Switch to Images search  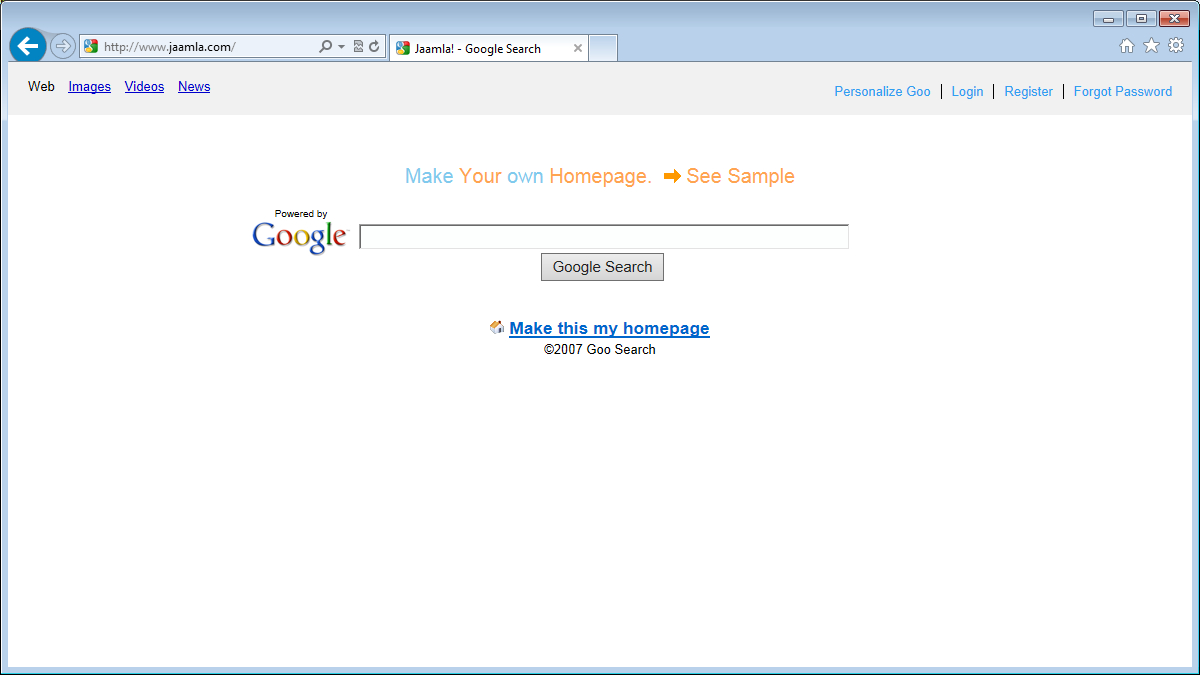[90, 87]
